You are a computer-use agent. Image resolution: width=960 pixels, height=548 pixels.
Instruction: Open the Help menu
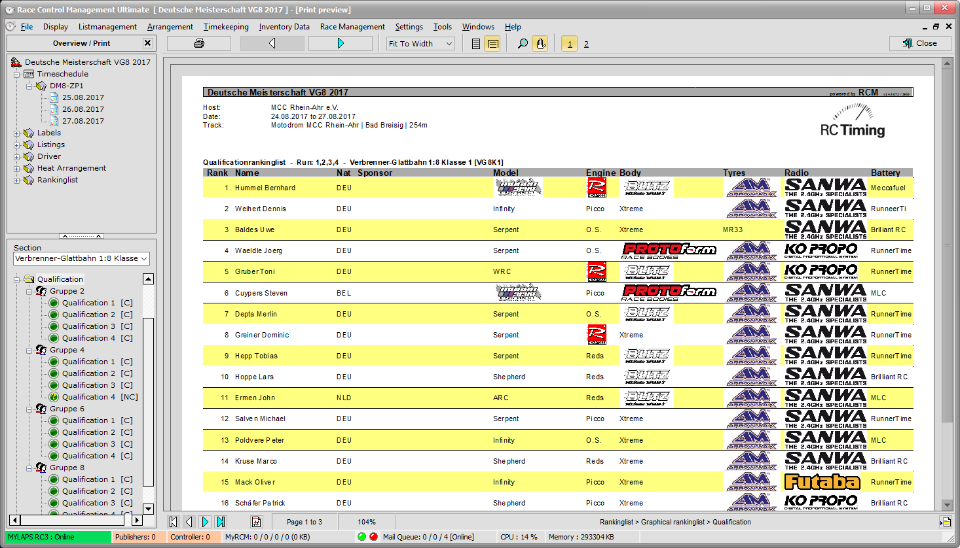pos(513,27)
